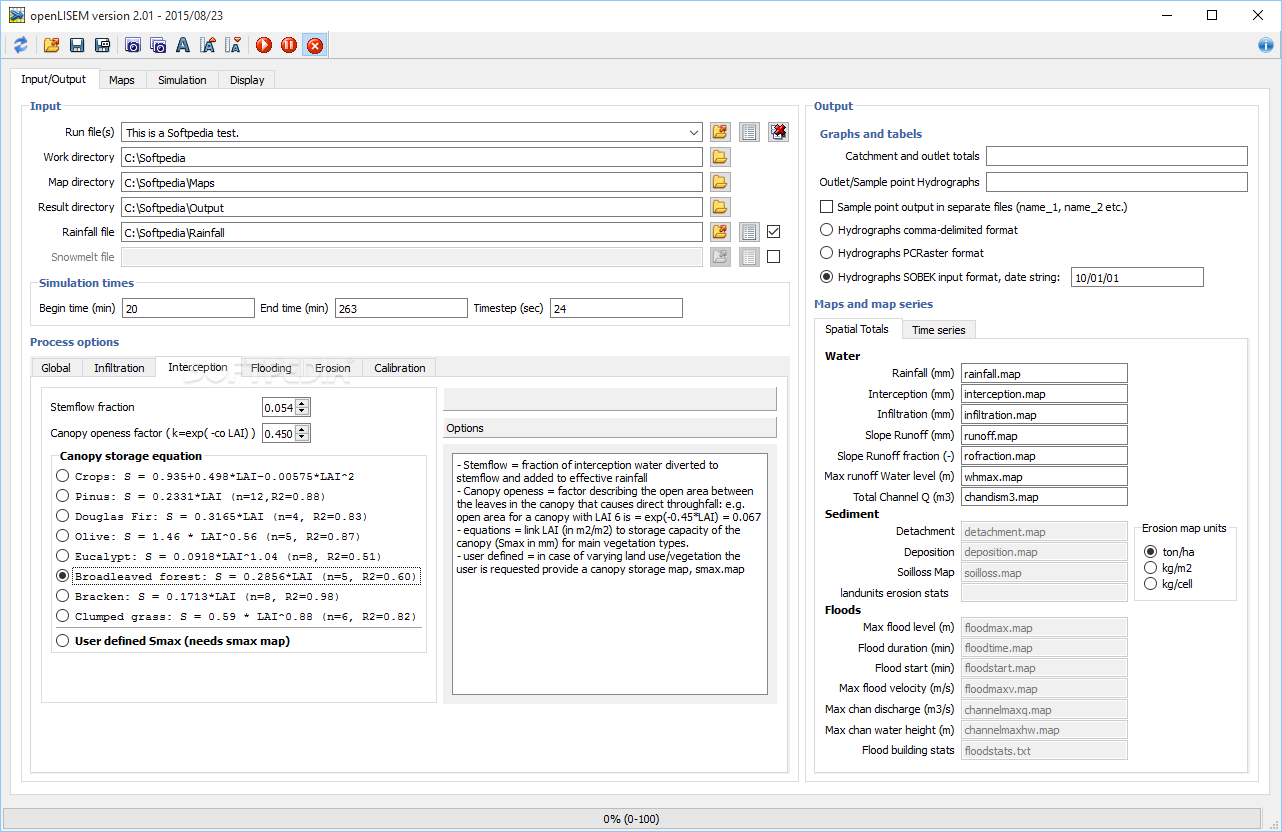Select Olive canopy storage equation

click(x=208, y=536)
